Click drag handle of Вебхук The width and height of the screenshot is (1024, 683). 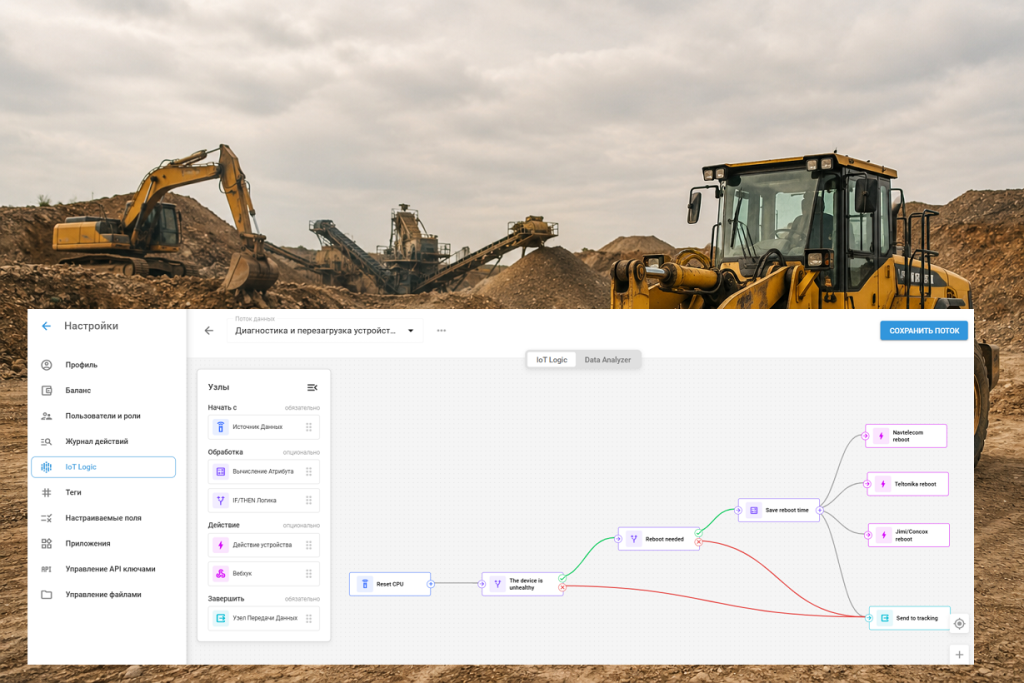pyautogui.click(x=309, y=573)
